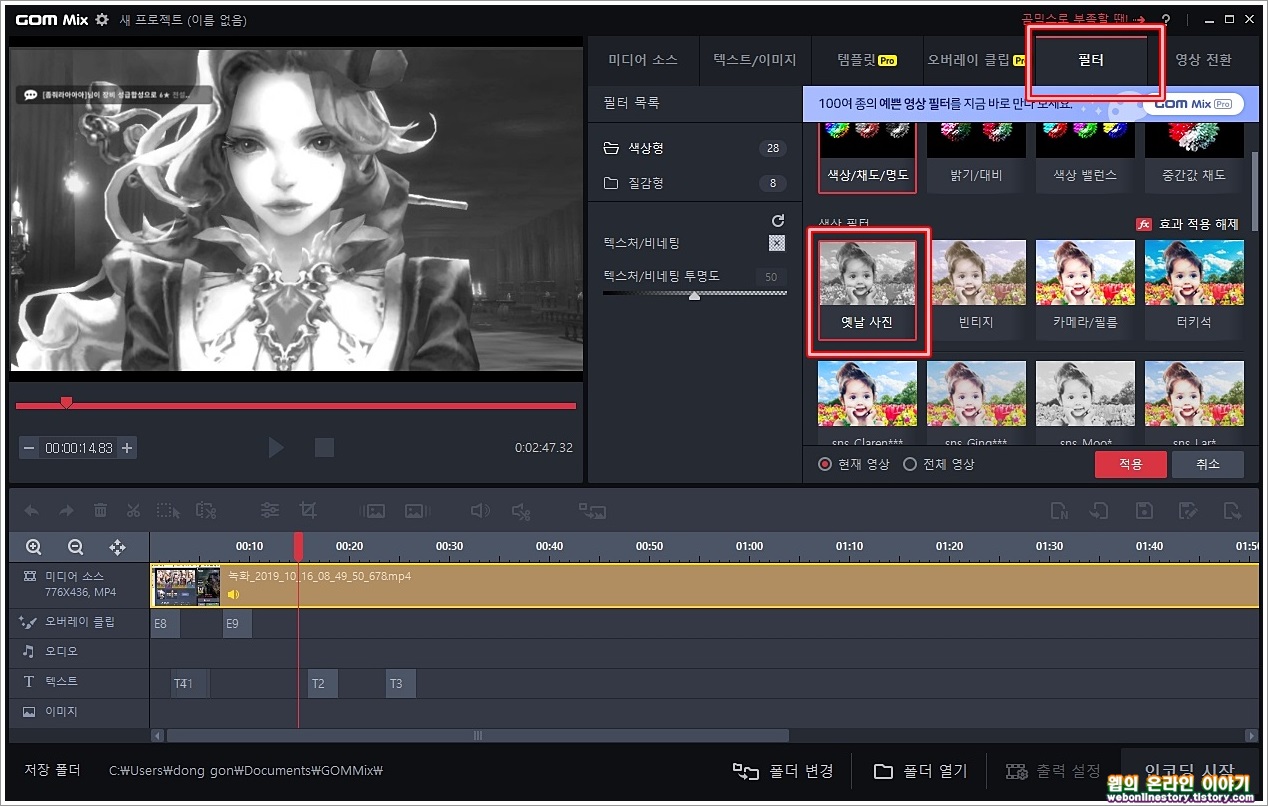Screen dimensions: 1268x806
Task: Create new project icon
Action: click(1059, 511)
